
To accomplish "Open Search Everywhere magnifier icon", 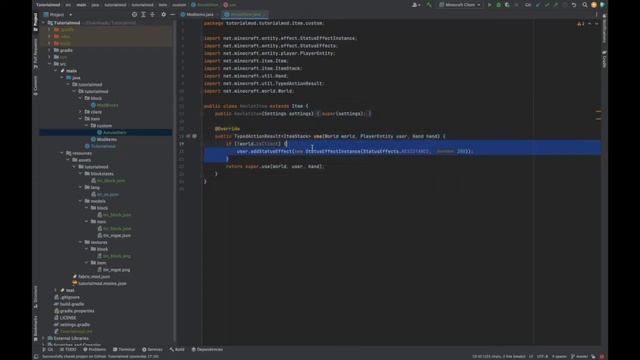I will 585,5.
